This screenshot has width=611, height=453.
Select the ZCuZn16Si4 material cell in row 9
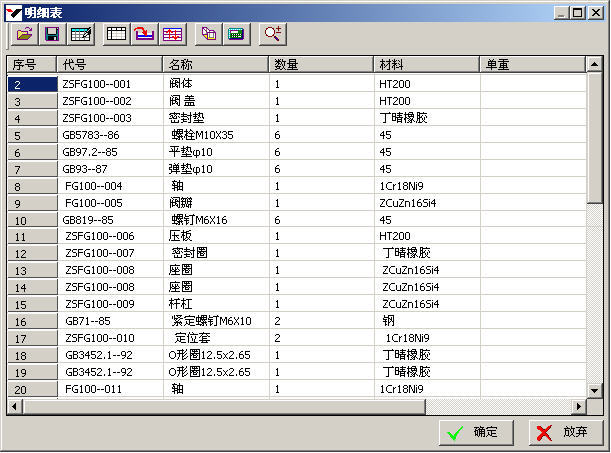[427, 203]
